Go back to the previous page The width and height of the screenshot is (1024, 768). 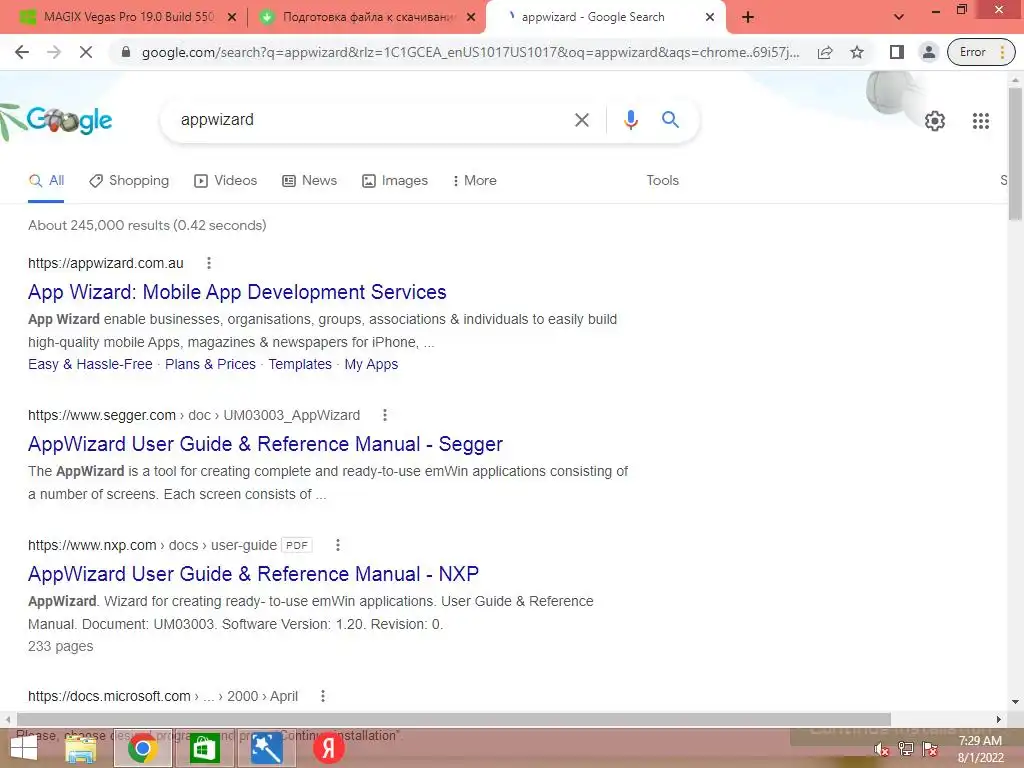pyautogui.click(x=22, y=52)
